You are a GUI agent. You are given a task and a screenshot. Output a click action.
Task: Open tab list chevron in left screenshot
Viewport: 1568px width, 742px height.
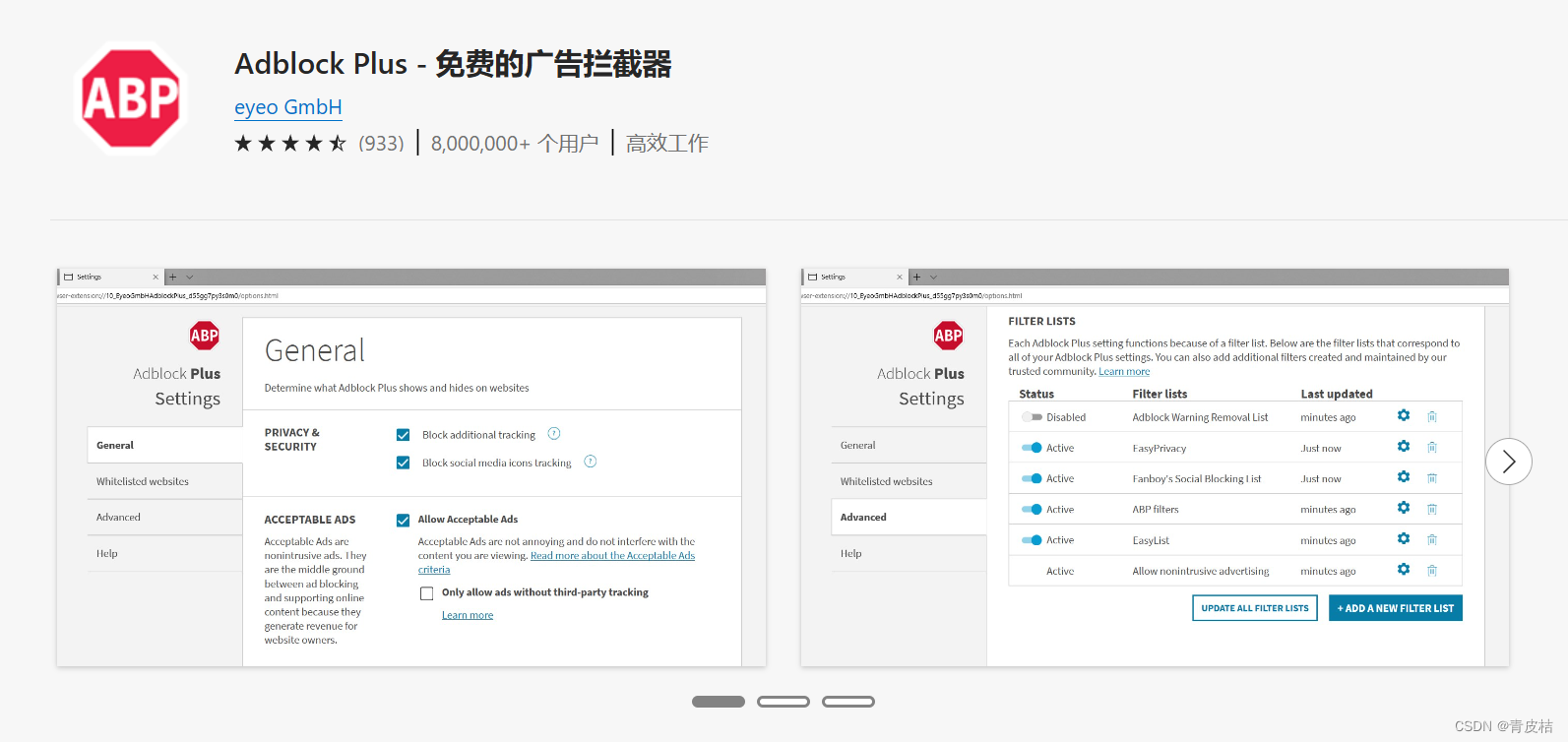tap(190, 278)
